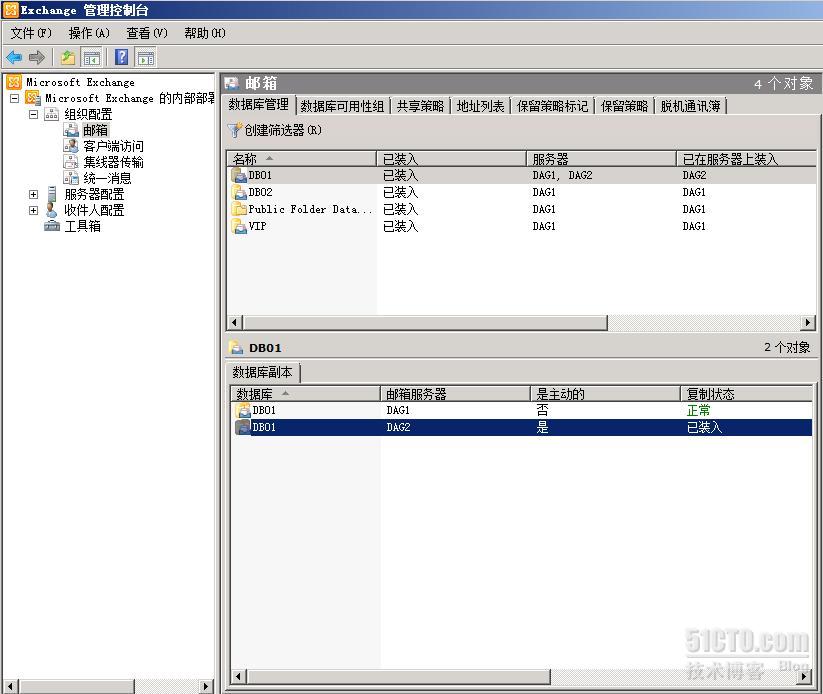Viewport: 823px width, 694px height.
Task: Click 'DAG1, DAG2' server cell of DB01
Action: (x=562, y=175)
